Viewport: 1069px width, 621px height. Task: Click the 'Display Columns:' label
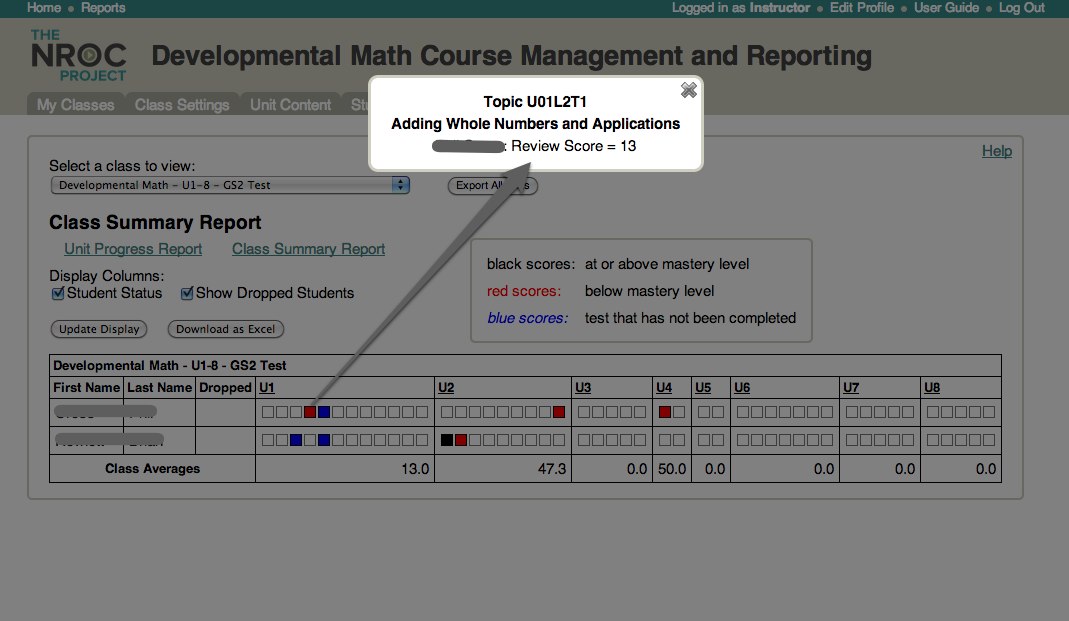(106, 276)
